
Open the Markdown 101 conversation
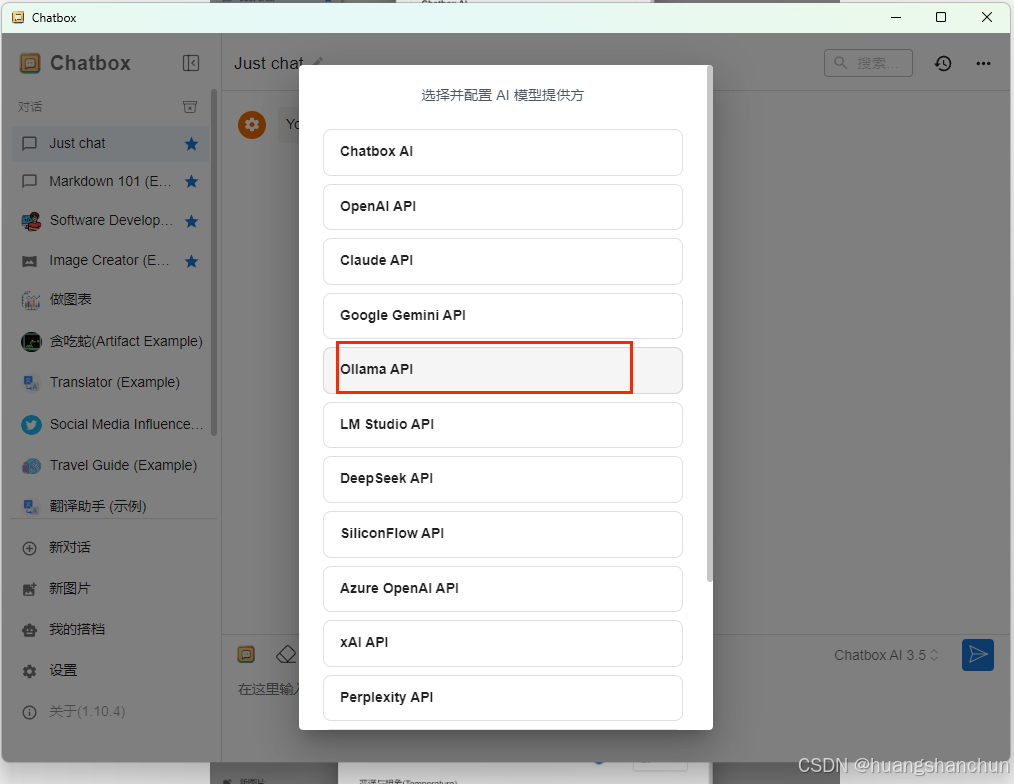click(x=110, y=181)
